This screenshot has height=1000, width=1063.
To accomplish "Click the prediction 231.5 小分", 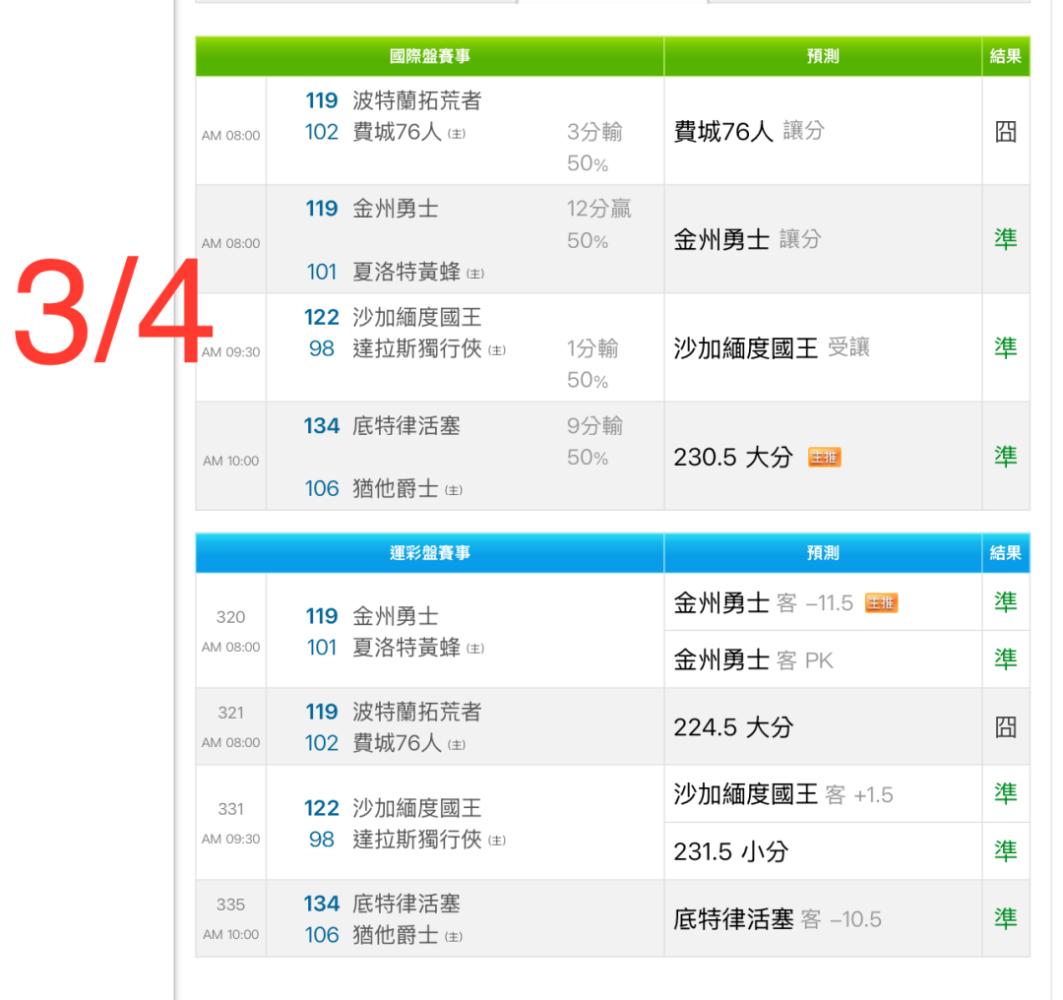I will tap(731, 852).
